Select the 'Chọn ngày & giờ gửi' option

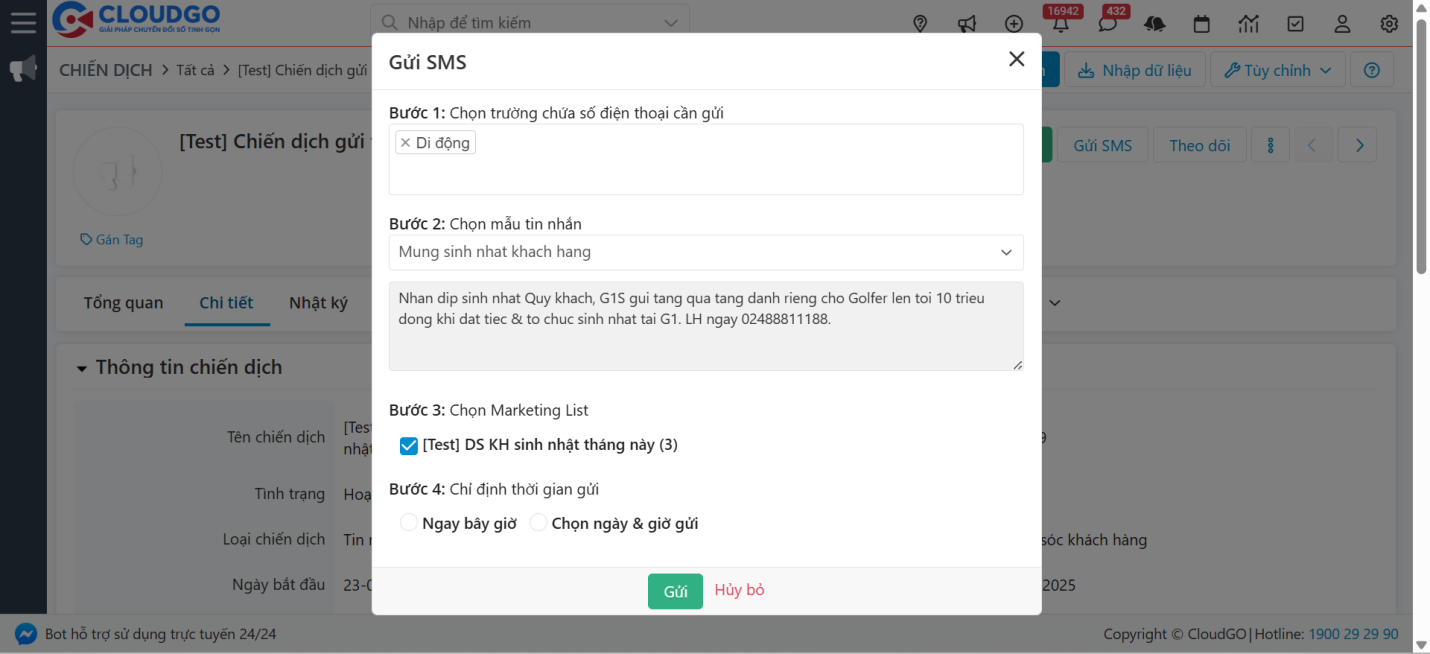(x=538, y=521)
